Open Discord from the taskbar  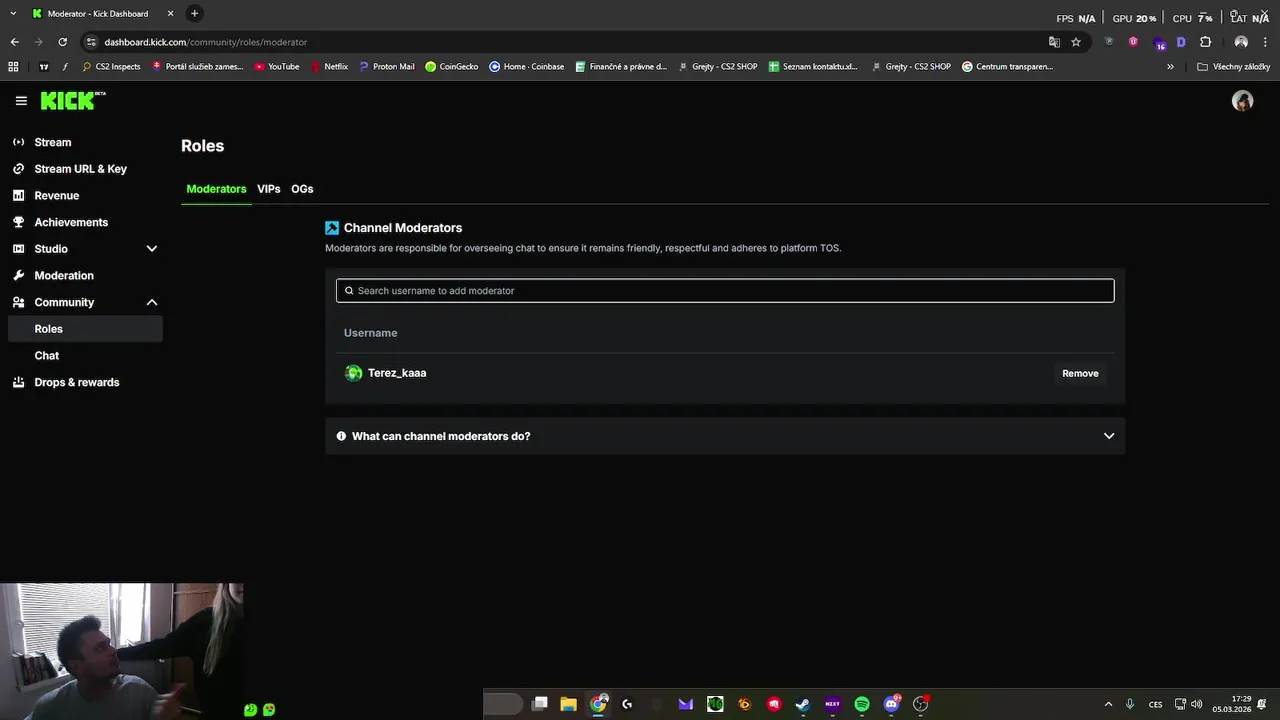892,704
